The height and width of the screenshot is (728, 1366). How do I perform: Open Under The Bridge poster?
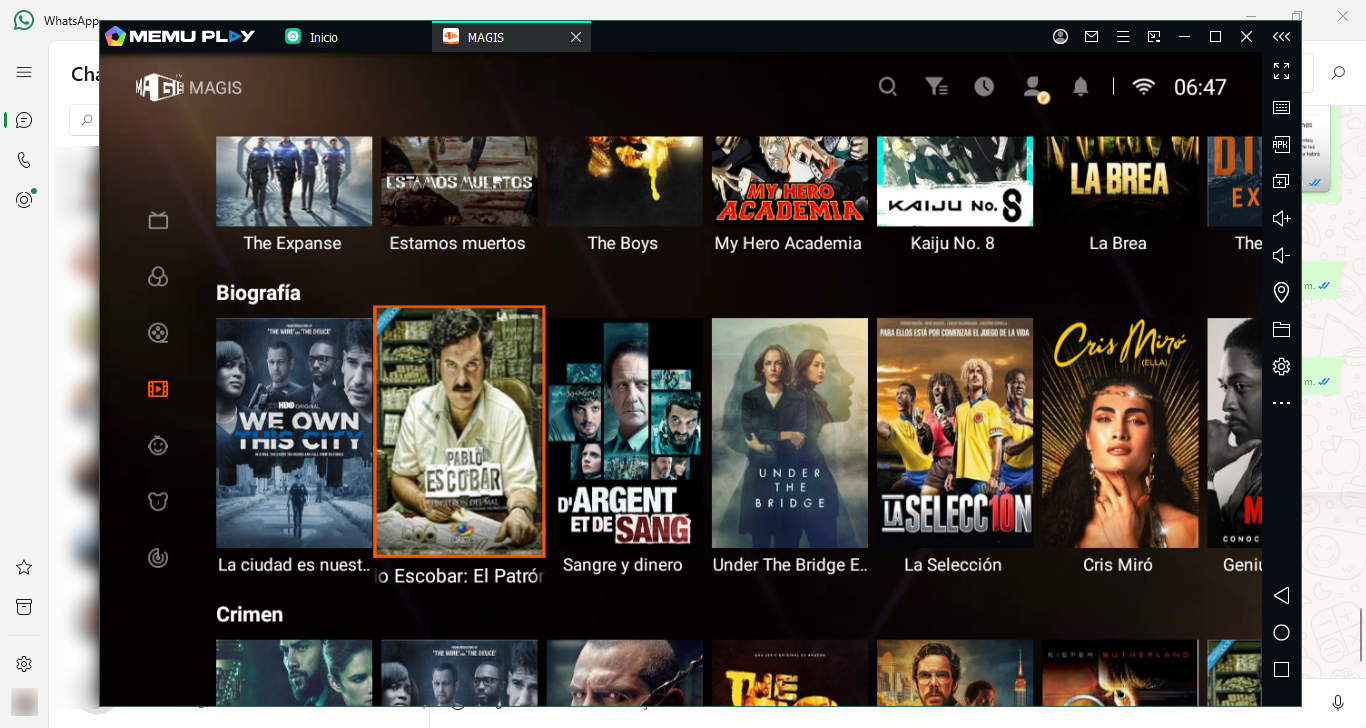coord(789,433)
